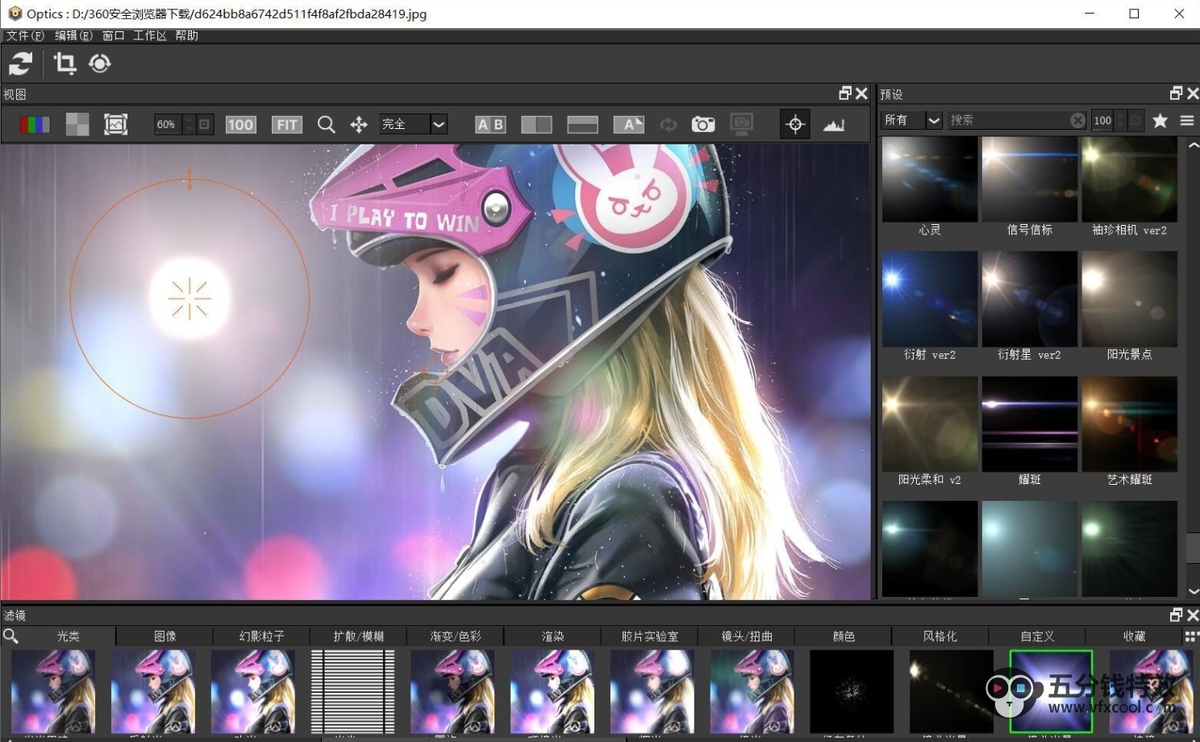
Task: Click the zoom percentage stepper arrows
Action: [x=189, y=125]
